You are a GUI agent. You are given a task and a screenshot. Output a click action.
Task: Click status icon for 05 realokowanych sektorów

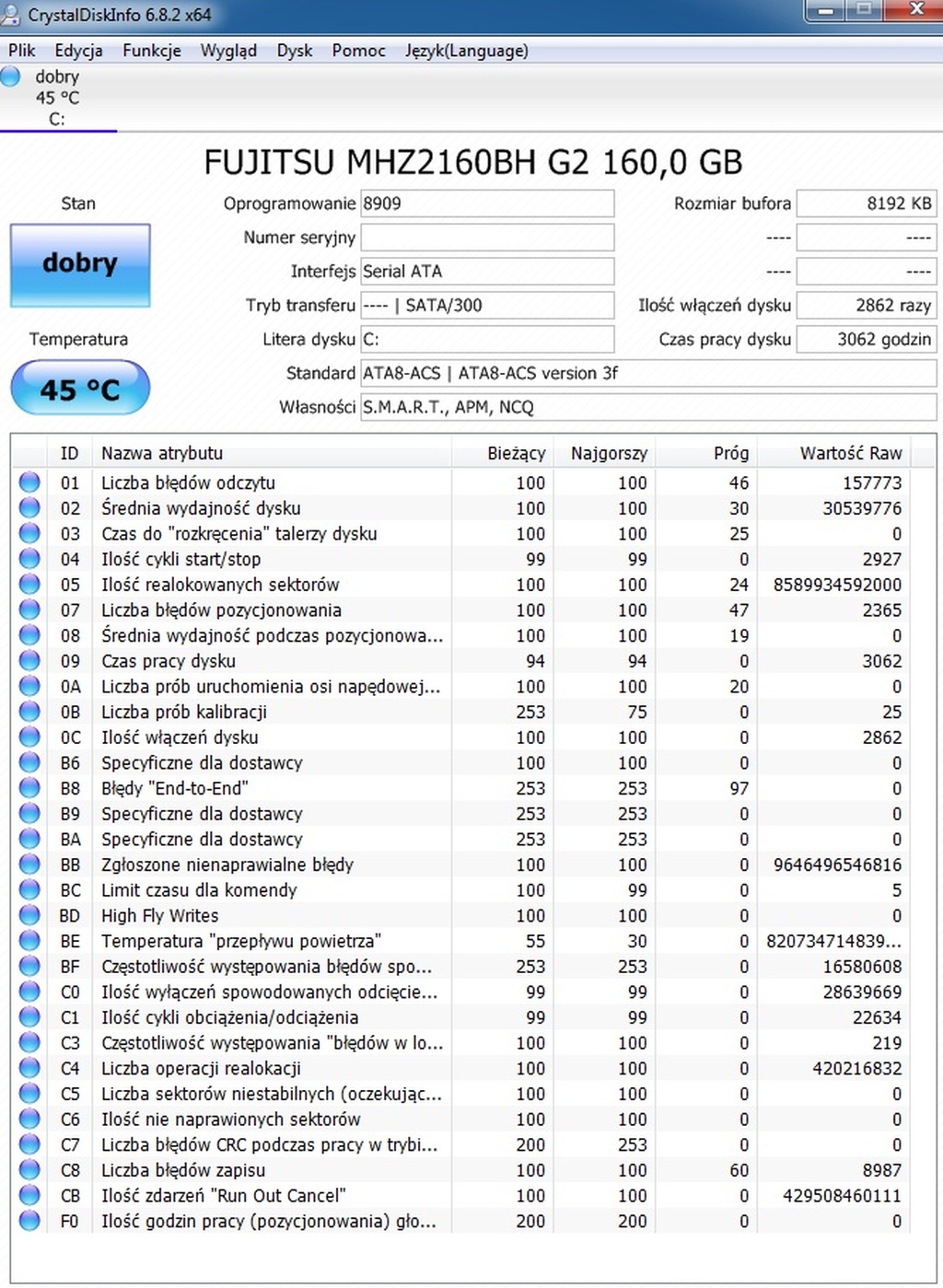[x=29, y=584]
